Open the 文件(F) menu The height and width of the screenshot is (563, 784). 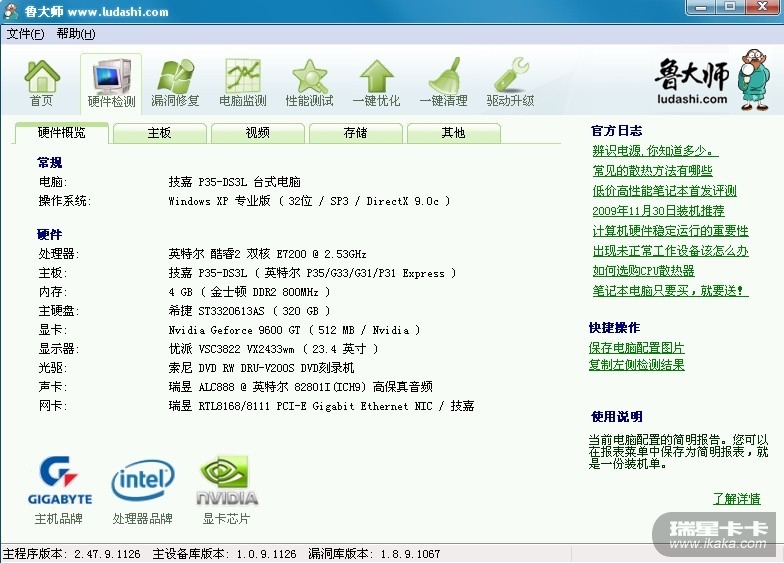point(26,34)
